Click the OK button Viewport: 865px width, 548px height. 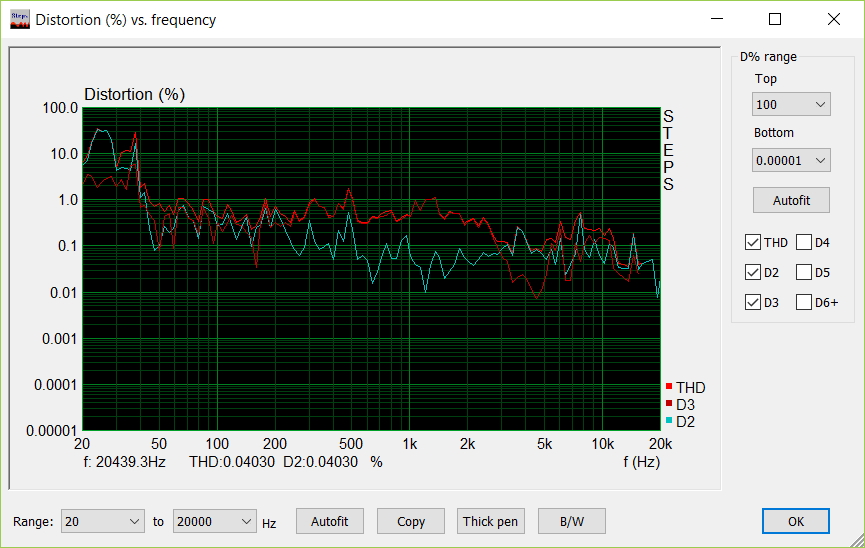point(795,522)
